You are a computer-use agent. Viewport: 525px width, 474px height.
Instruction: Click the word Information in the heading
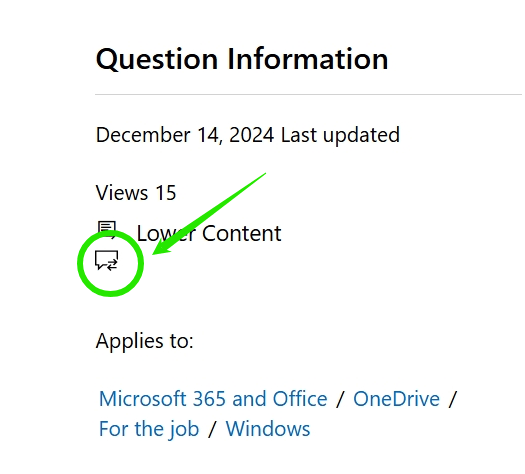pyautogui.click(x=308, y=59)
